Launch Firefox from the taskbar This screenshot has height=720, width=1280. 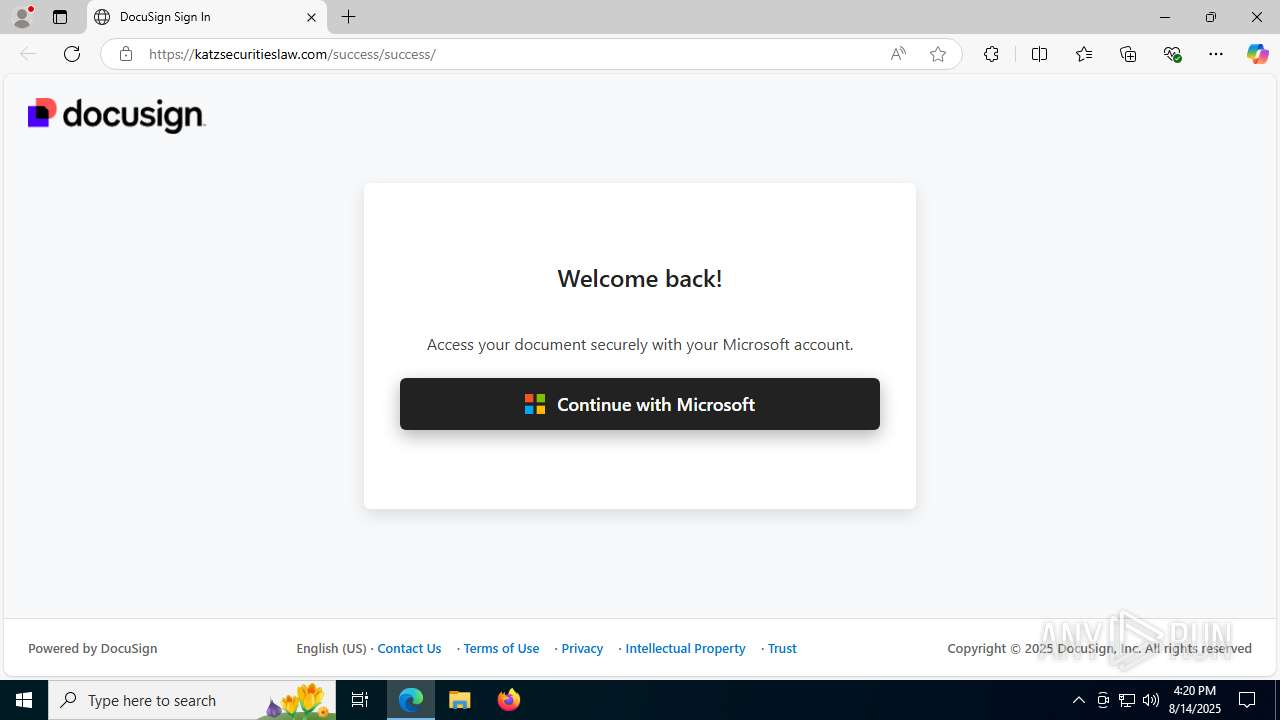509,700
